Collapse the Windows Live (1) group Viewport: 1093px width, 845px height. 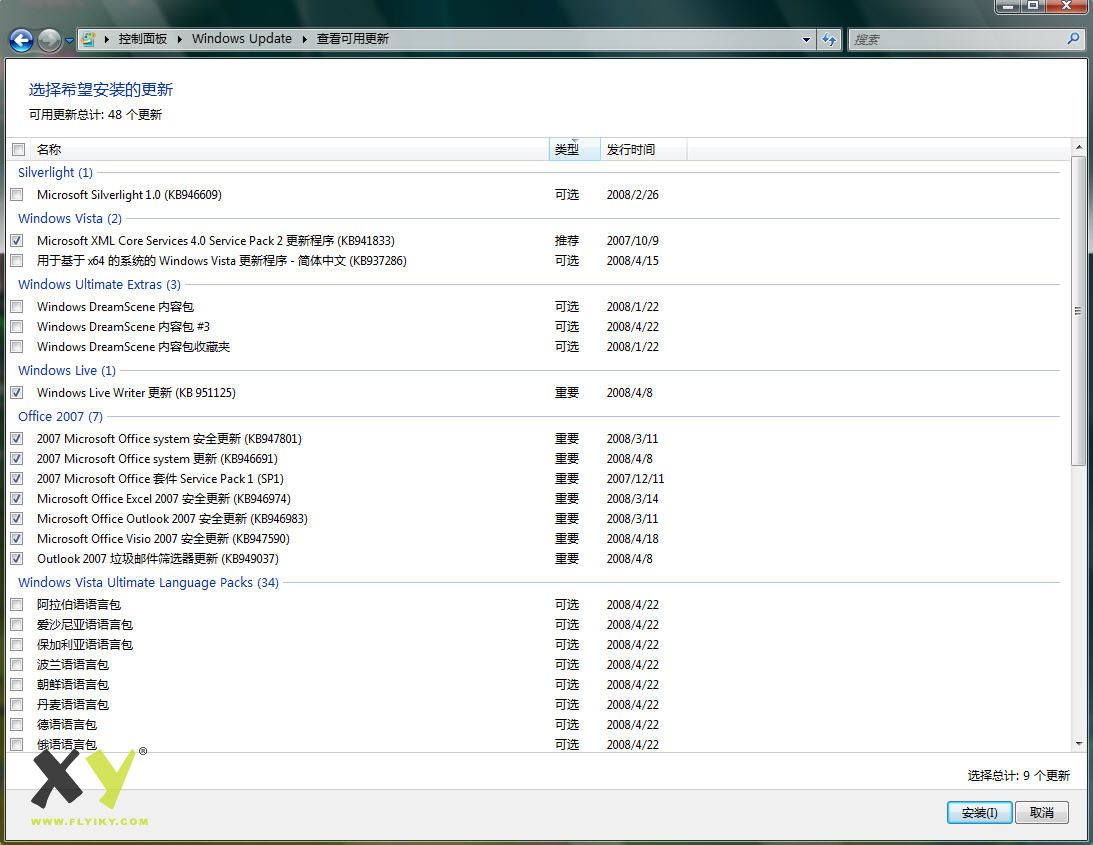pyautogui.click(x=67, y=370)
